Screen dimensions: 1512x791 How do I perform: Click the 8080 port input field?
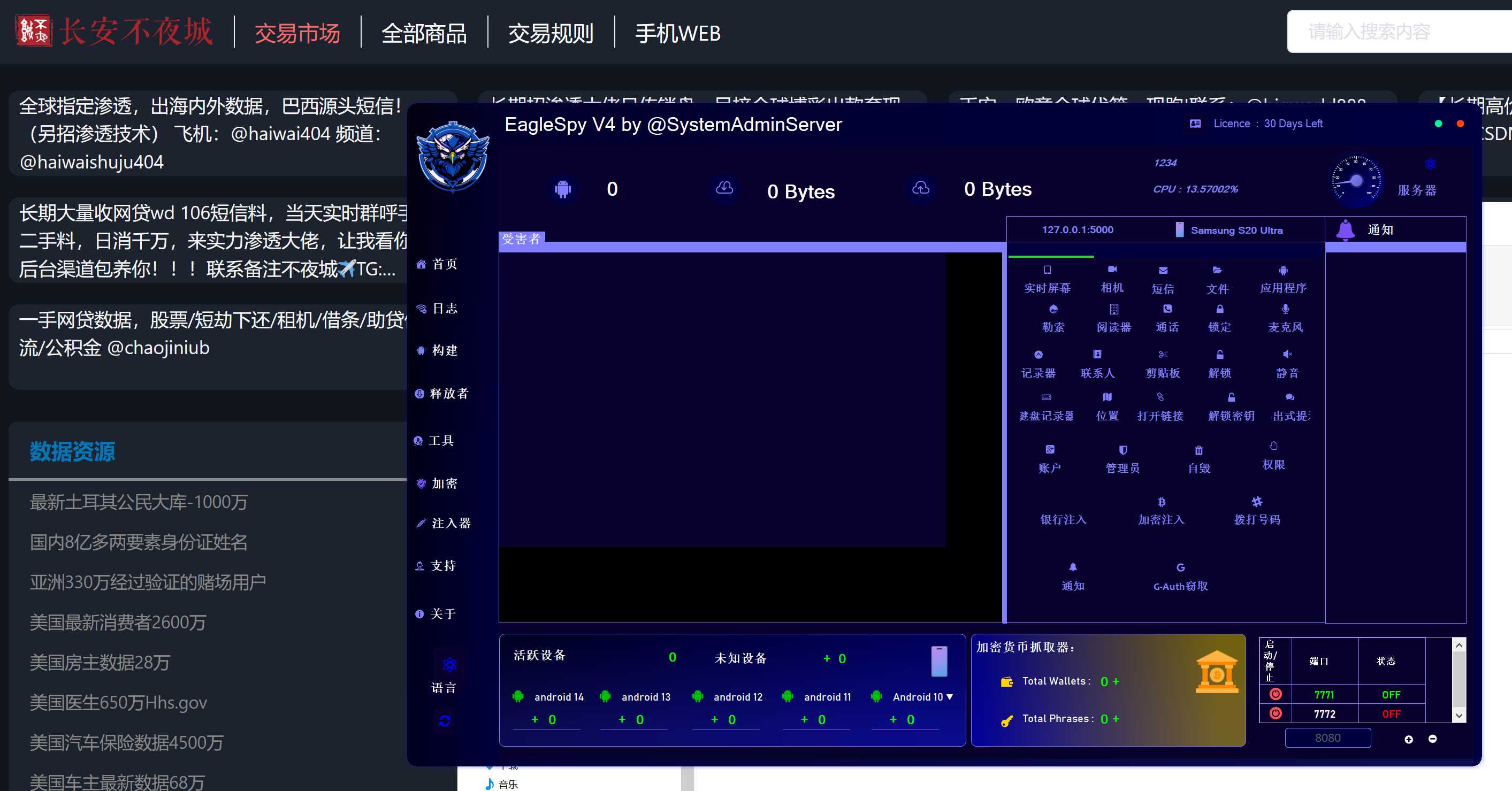(x=1328, y=738)
